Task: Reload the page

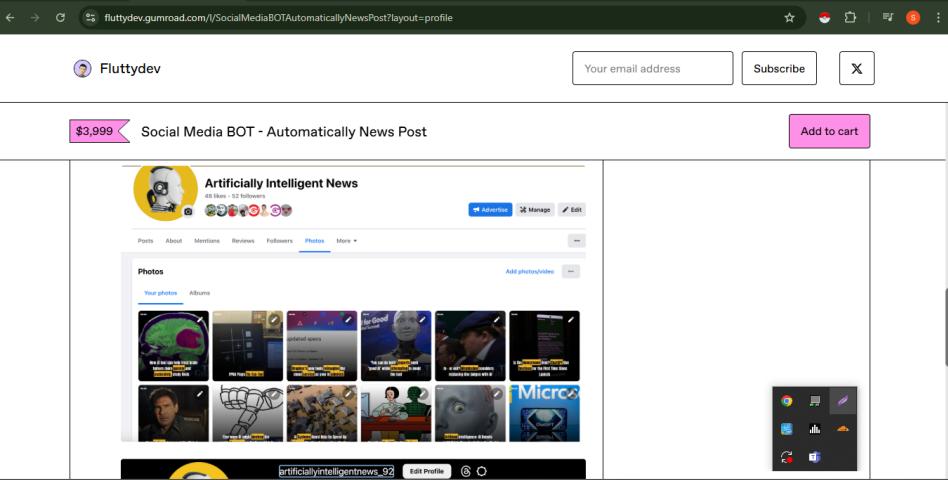Action: (60, 17)
